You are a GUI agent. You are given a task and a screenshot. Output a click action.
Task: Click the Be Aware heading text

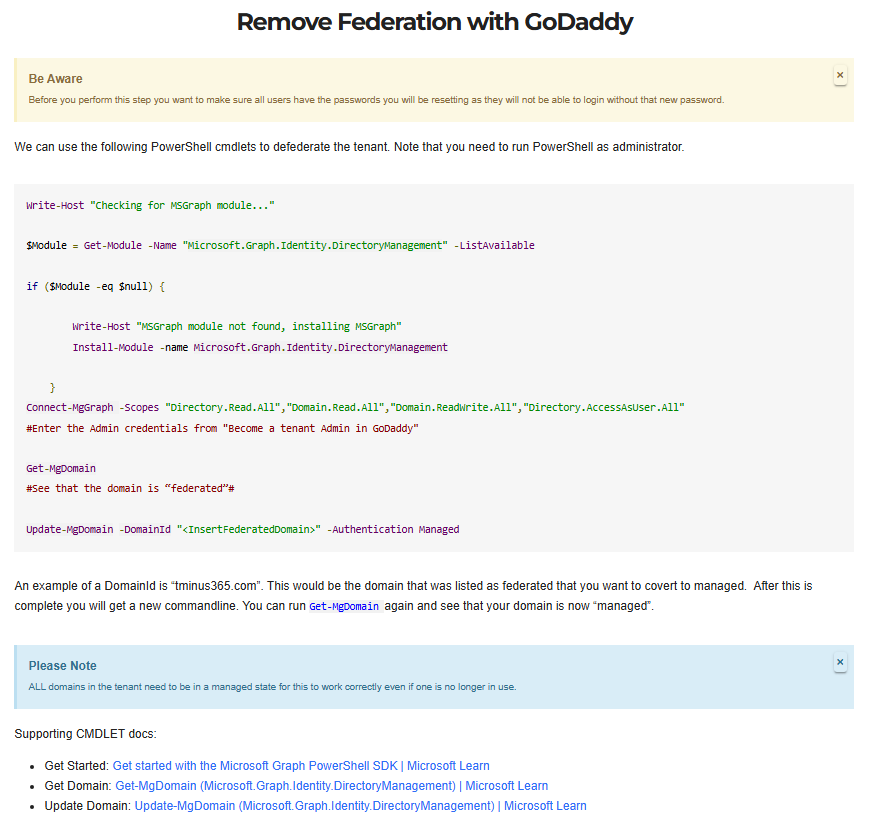(x=55, y=79)
